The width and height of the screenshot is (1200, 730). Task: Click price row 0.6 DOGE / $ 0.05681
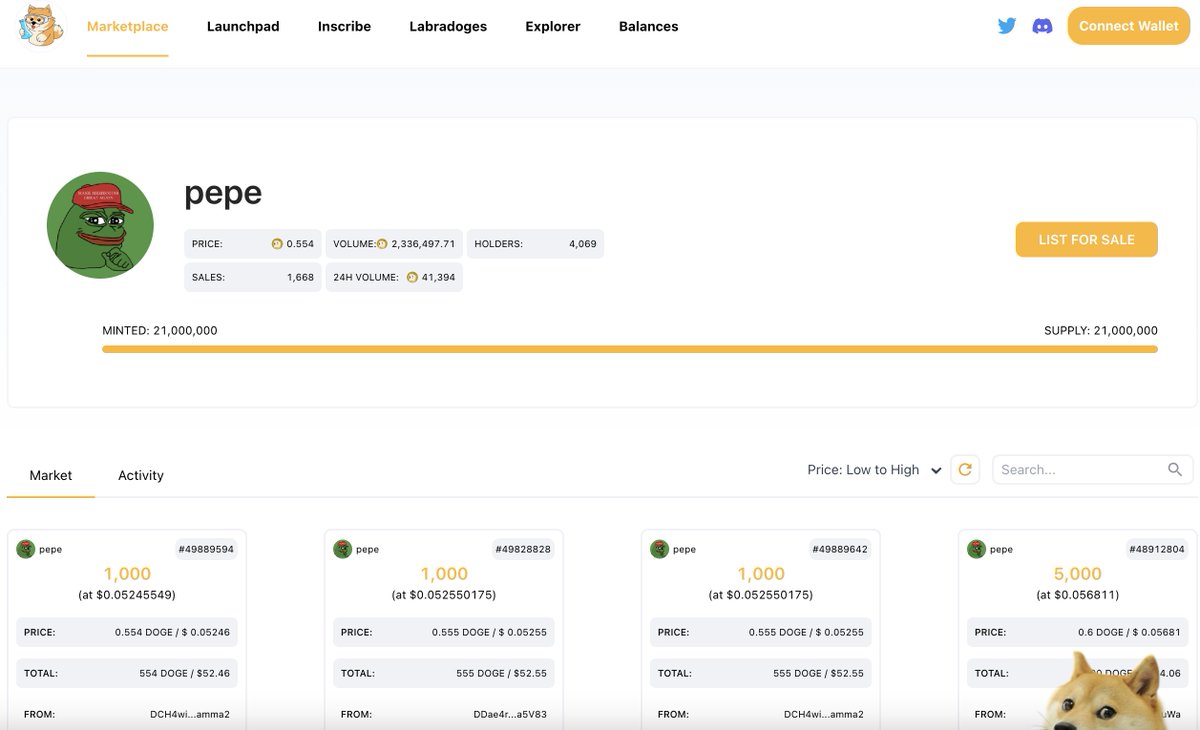pos(1078,632)
